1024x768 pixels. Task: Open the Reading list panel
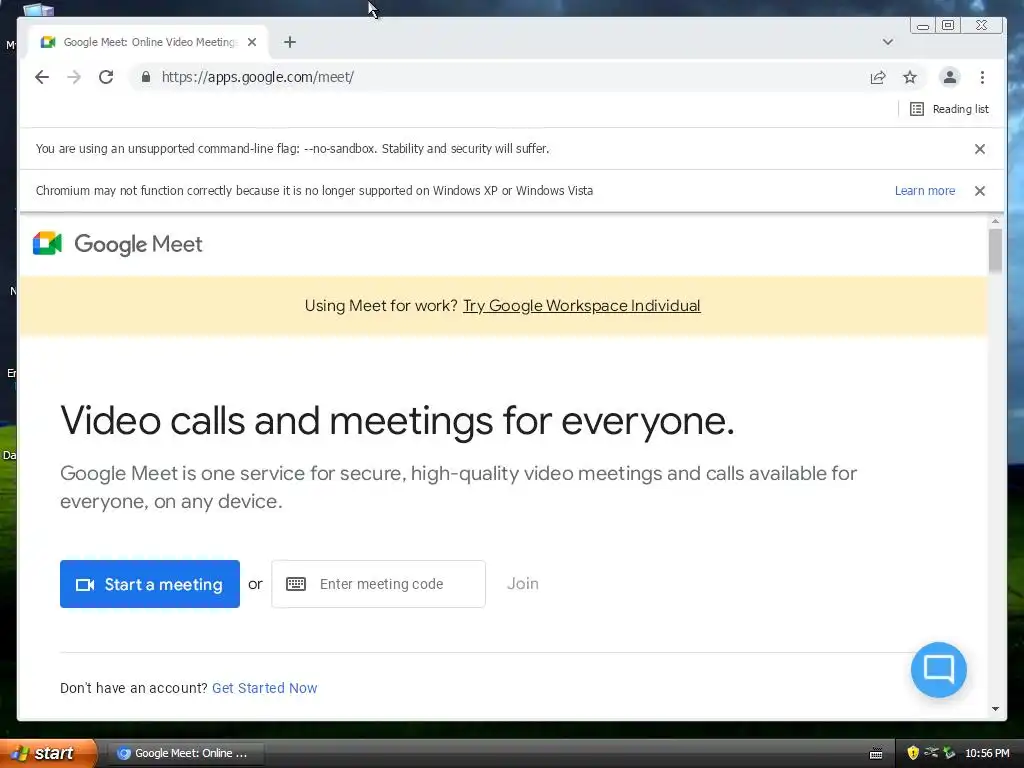point(950,109)
